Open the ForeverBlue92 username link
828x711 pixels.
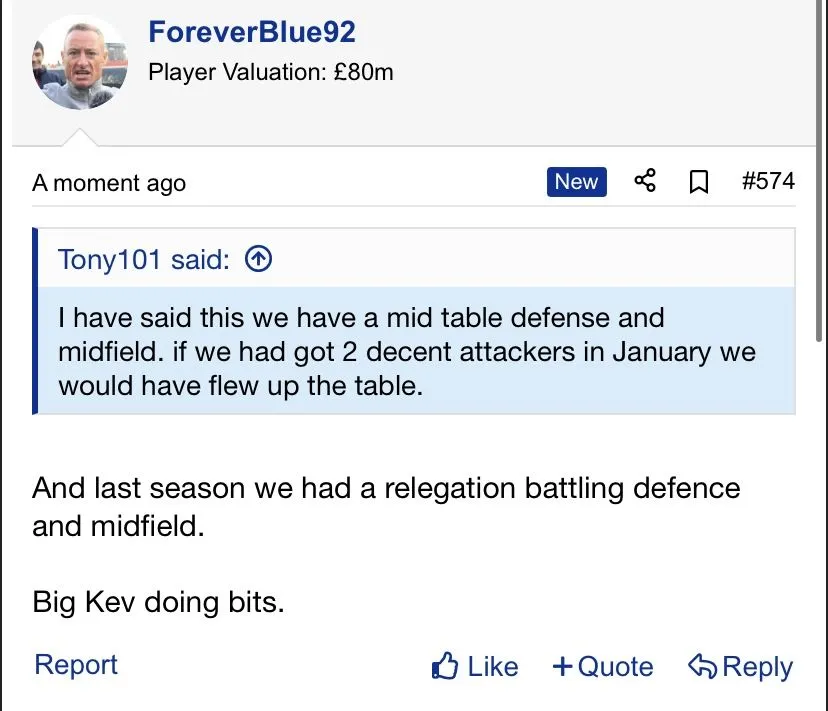pos(252,32)
